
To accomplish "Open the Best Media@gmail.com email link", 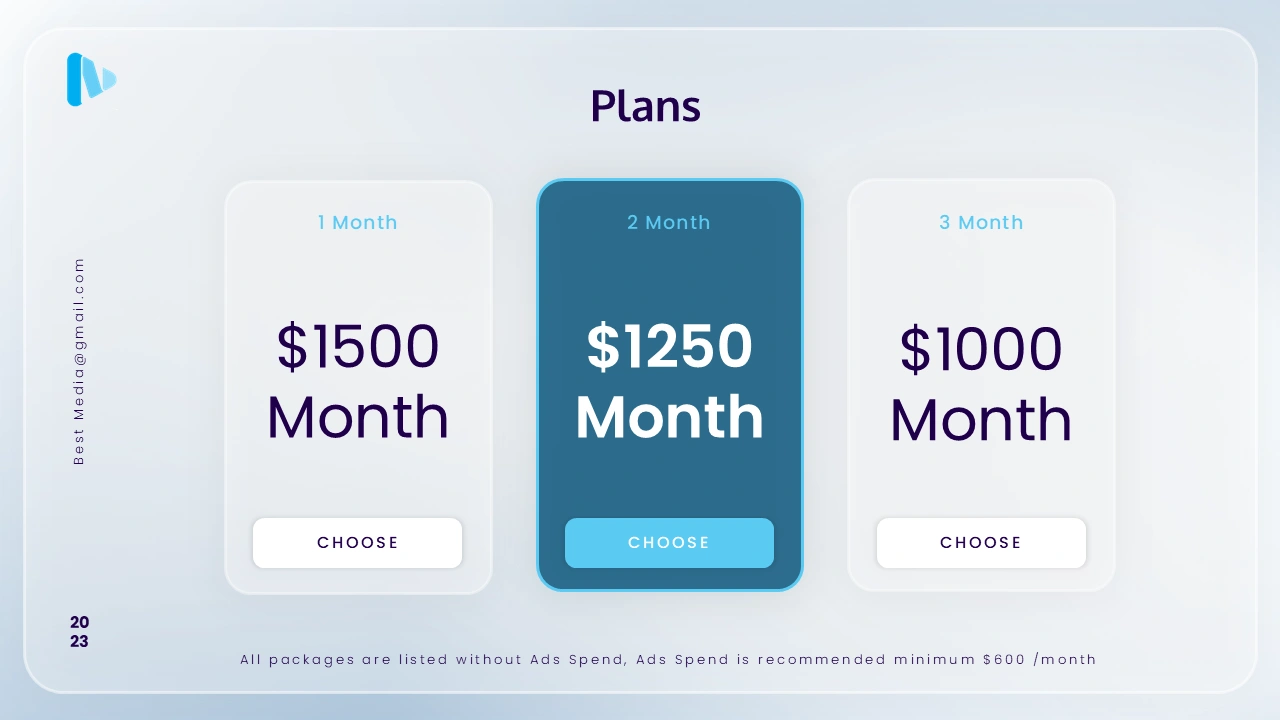I will click(x=79, y=361).
